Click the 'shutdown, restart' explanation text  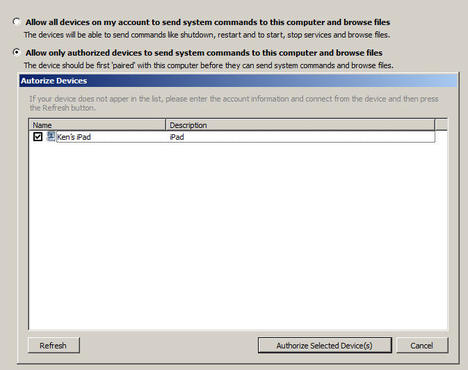(x=207, y=35)
